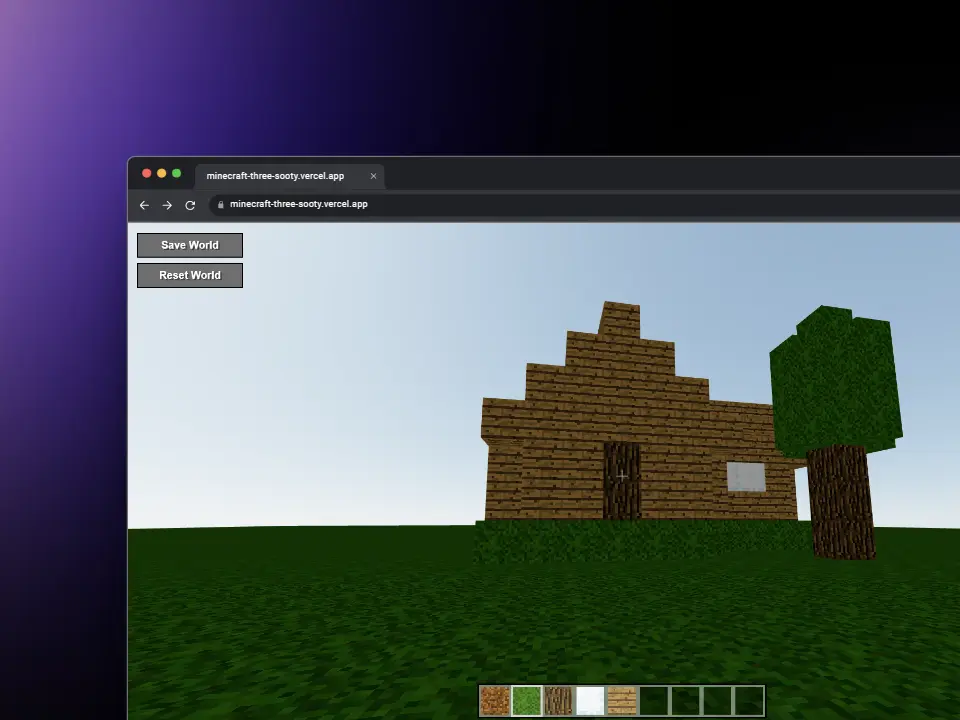Viewport: 960px width, 720px height.
Task: Select the eighth empty hotbar slot
Action: pyautogui.click(x=718, y=700)
